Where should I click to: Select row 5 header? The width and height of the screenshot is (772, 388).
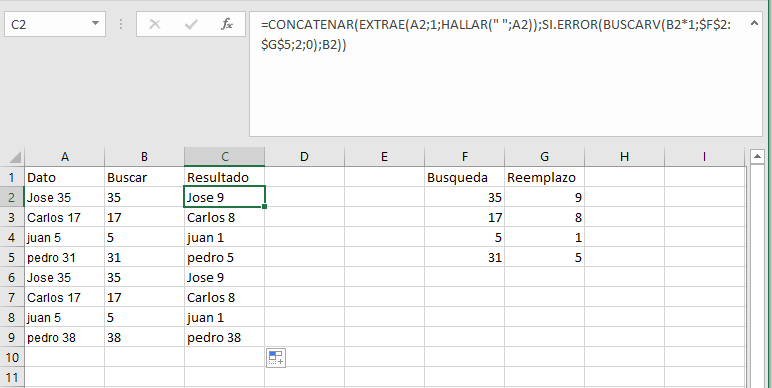click(12, 258)
